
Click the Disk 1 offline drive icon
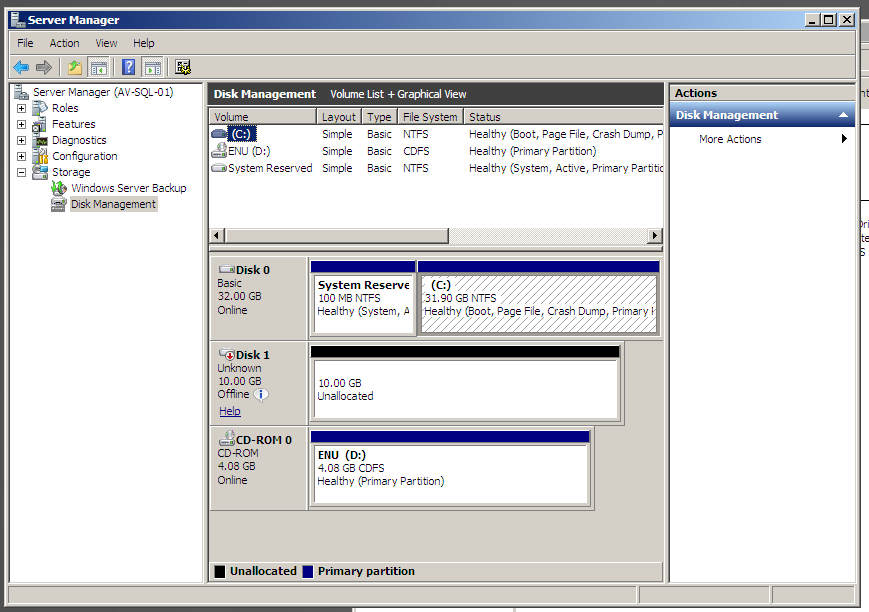pyautogui.click(x=227, y=354)
